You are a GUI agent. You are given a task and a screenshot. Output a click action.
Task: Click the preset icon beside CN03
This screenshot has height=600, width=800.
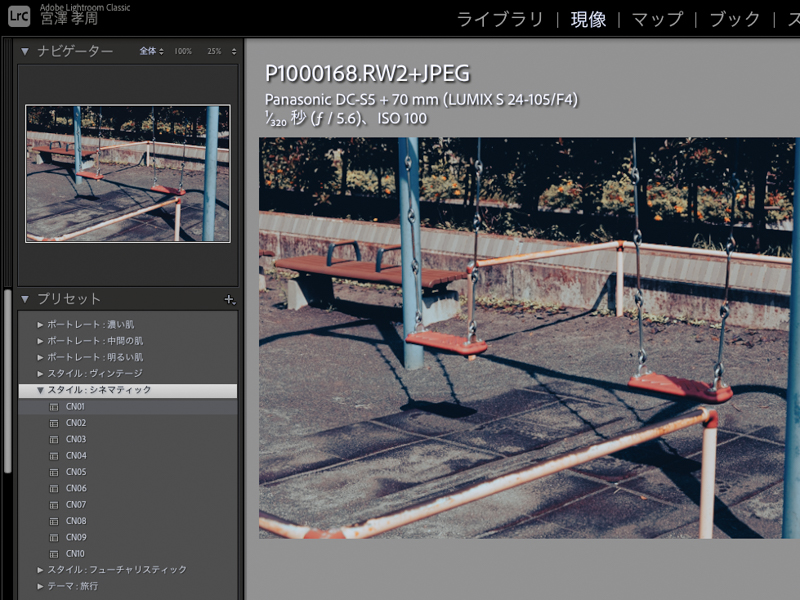[x=54, y=439]
